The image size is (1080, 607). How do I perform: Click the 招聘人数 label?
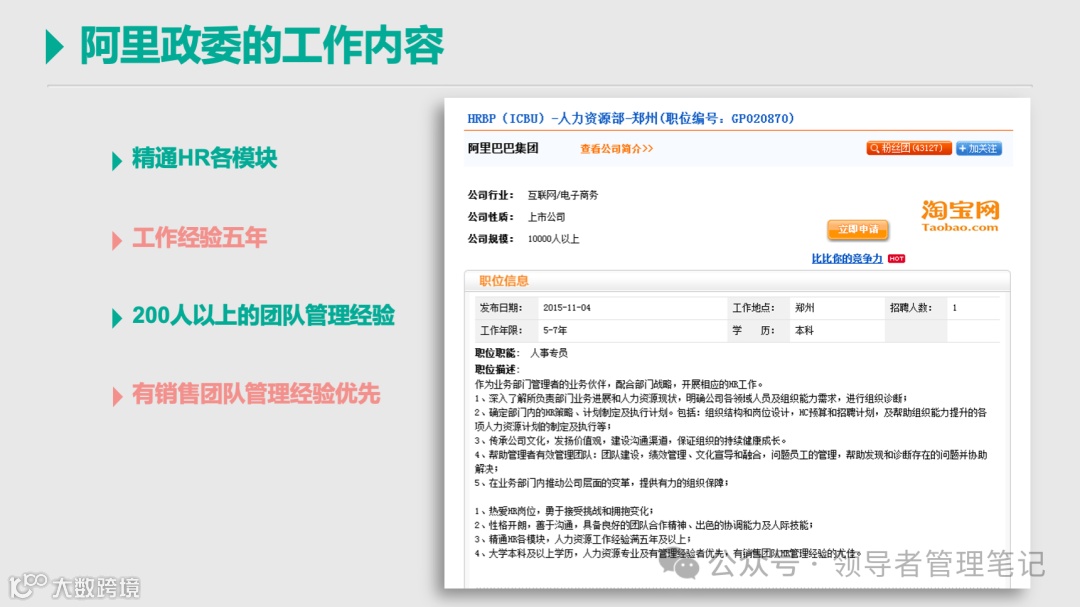(x=911, y=308)
